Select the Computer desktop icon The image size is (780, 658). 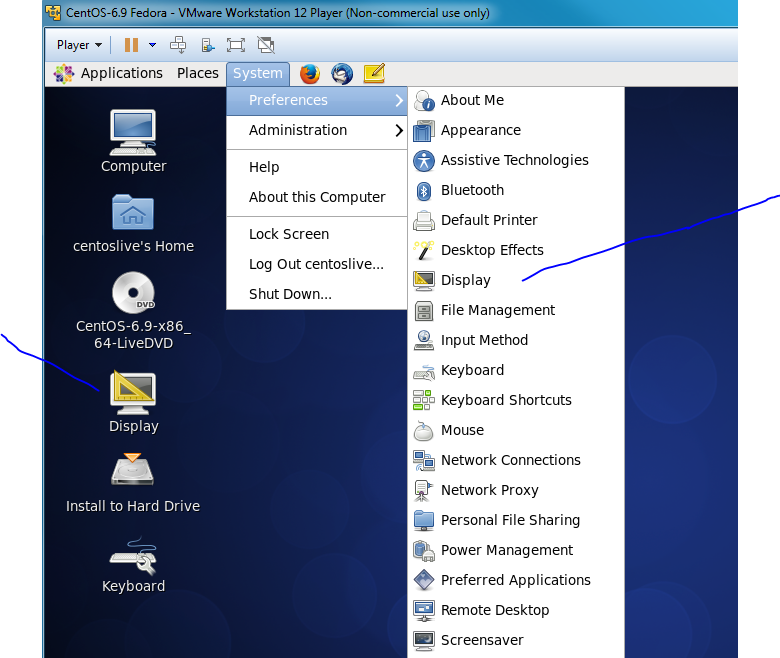(133, 141)
